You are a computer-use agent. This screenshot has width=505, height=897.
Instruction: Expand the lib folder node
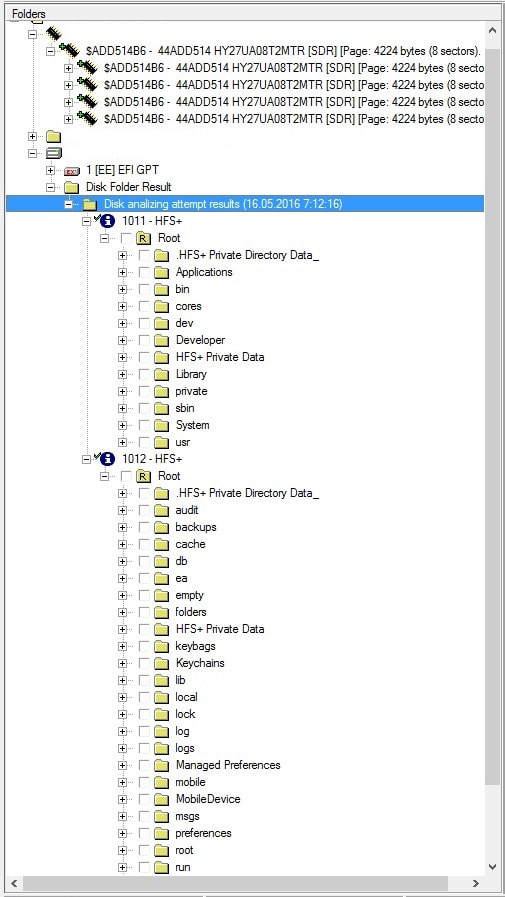122,680
